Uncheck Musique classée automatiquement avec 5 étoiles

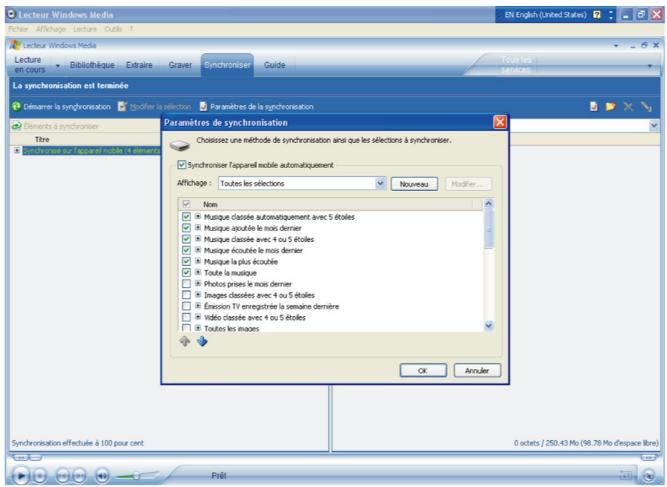pyautogui.click(x=186, y=217)
